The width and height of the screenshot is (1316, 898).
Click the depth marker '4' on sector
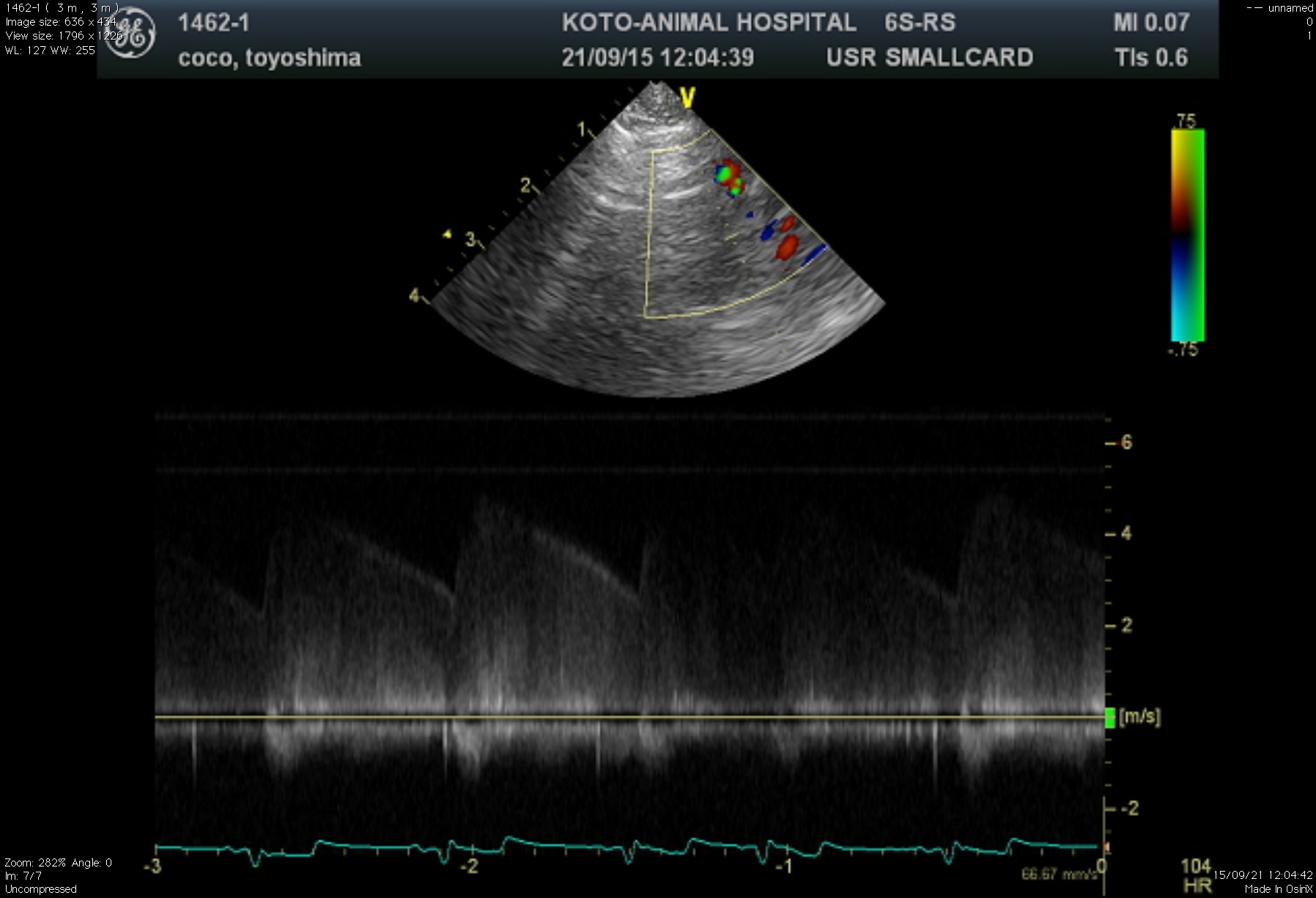point(414,295)
